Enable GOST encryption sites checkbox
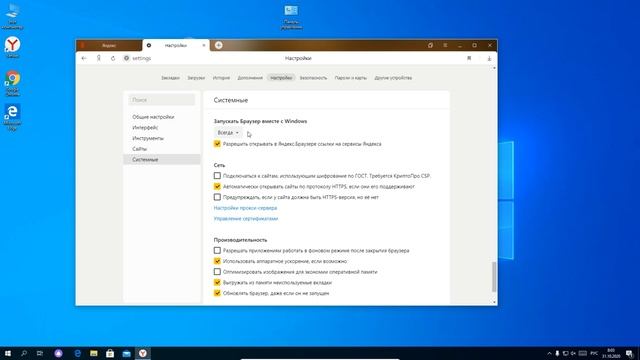Screen dimensions: 640x360 pyautogui.click(x=217, y=176)
